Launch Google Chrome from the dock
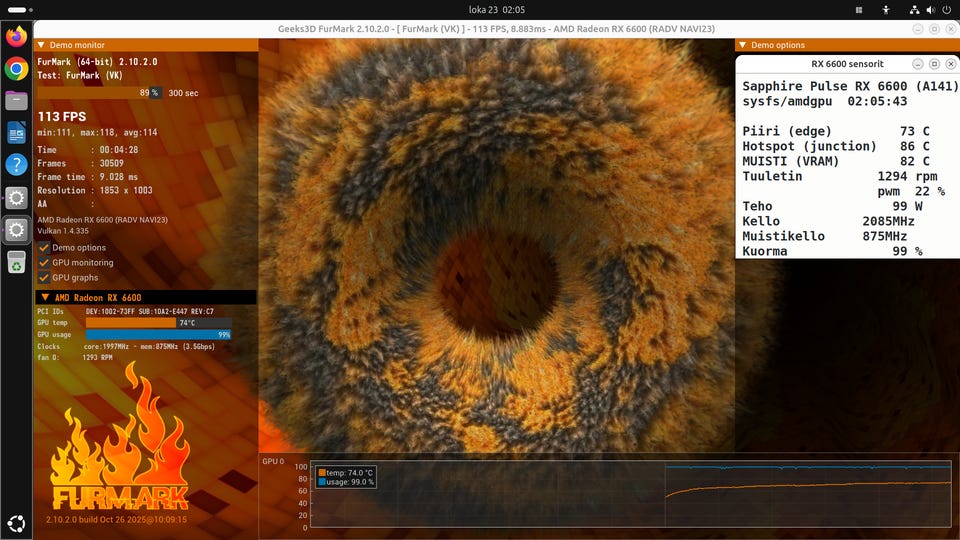The width and height of the screenshot is (960, 540). 17,69
